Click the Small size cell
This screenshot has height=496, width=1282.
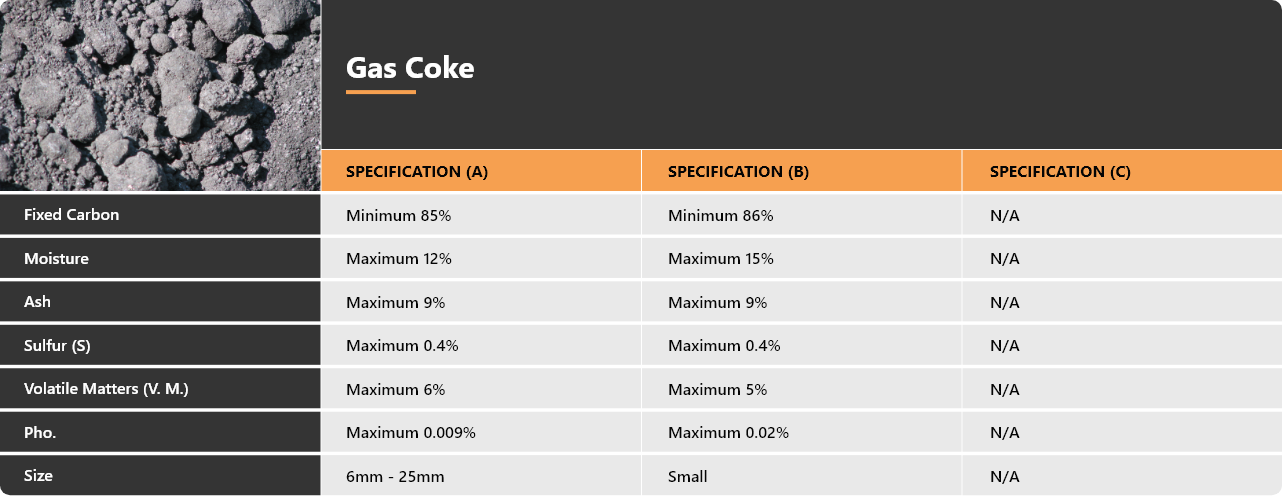(x=802, y=476)
